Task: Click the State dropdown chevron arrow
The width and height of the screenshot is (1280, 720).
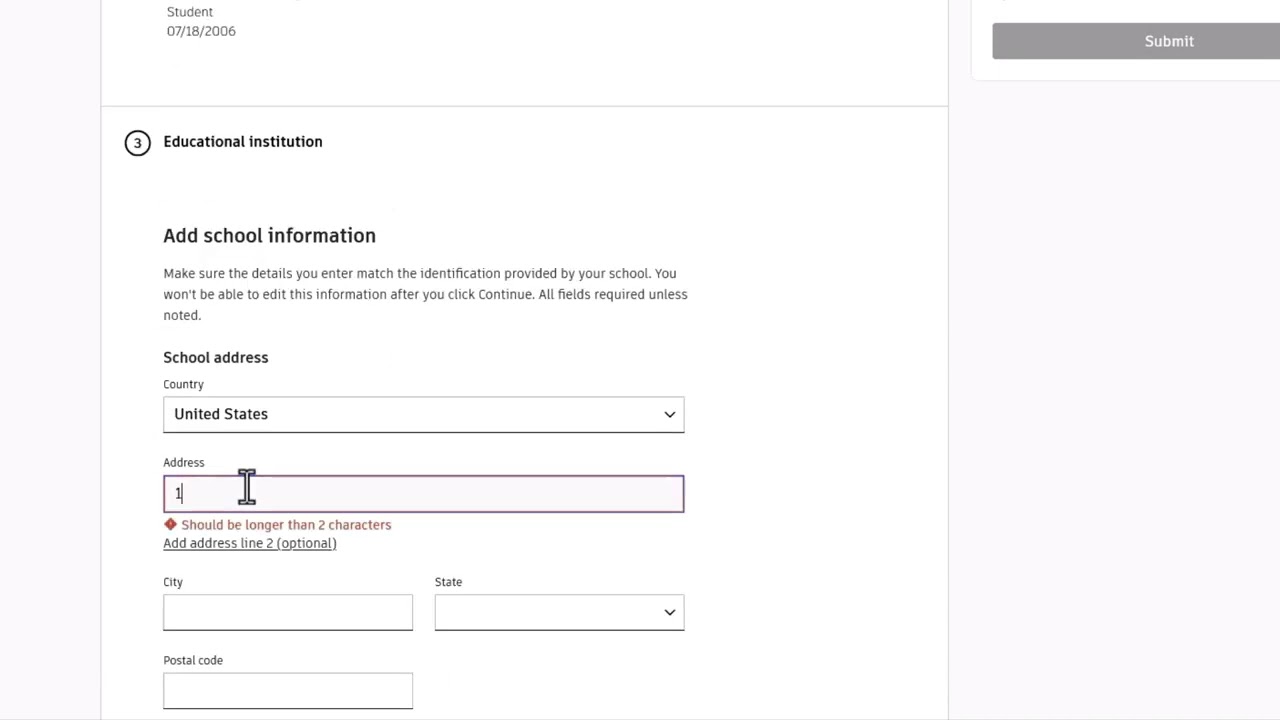Action: (x=669, y=612)
